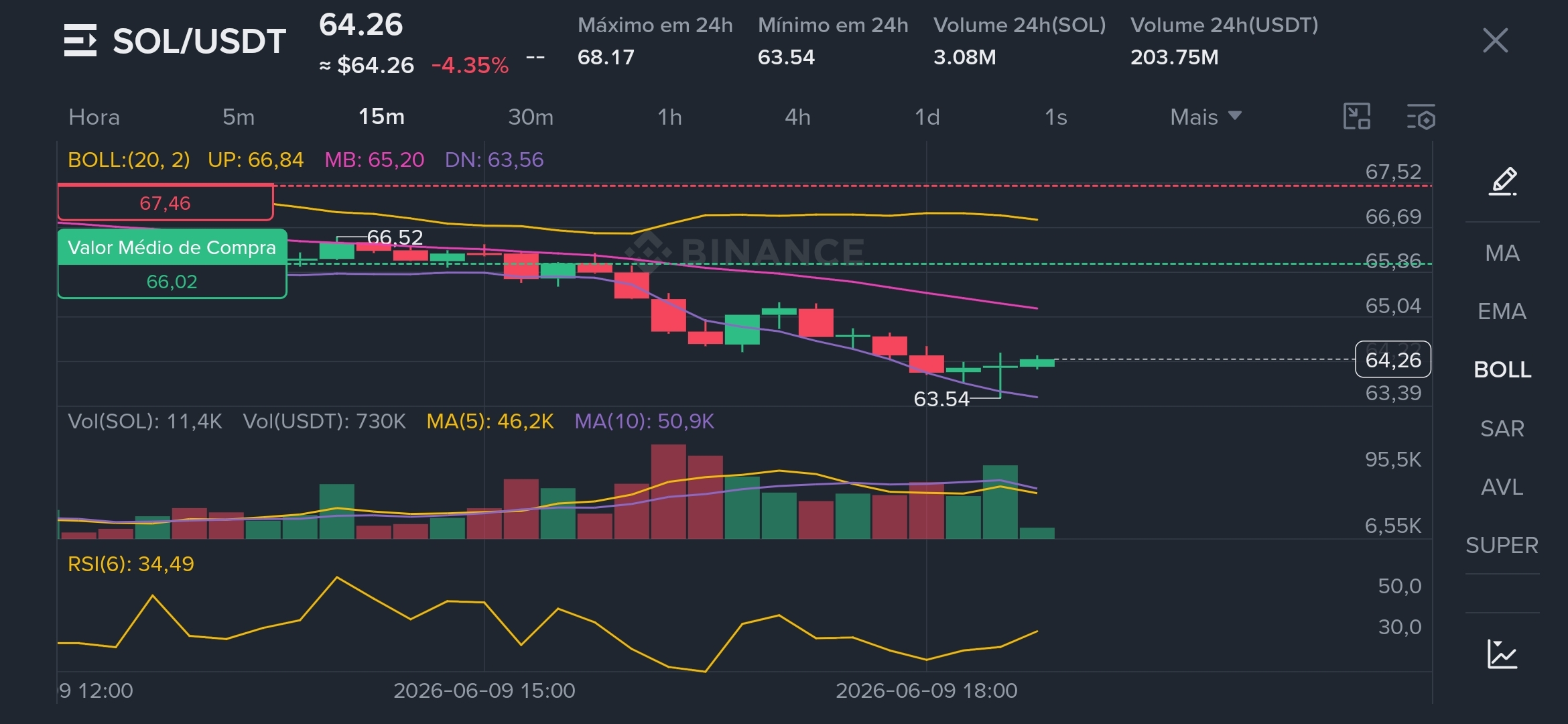Switch to 30m candles
1568x724 pixels.
pos(531,117)
